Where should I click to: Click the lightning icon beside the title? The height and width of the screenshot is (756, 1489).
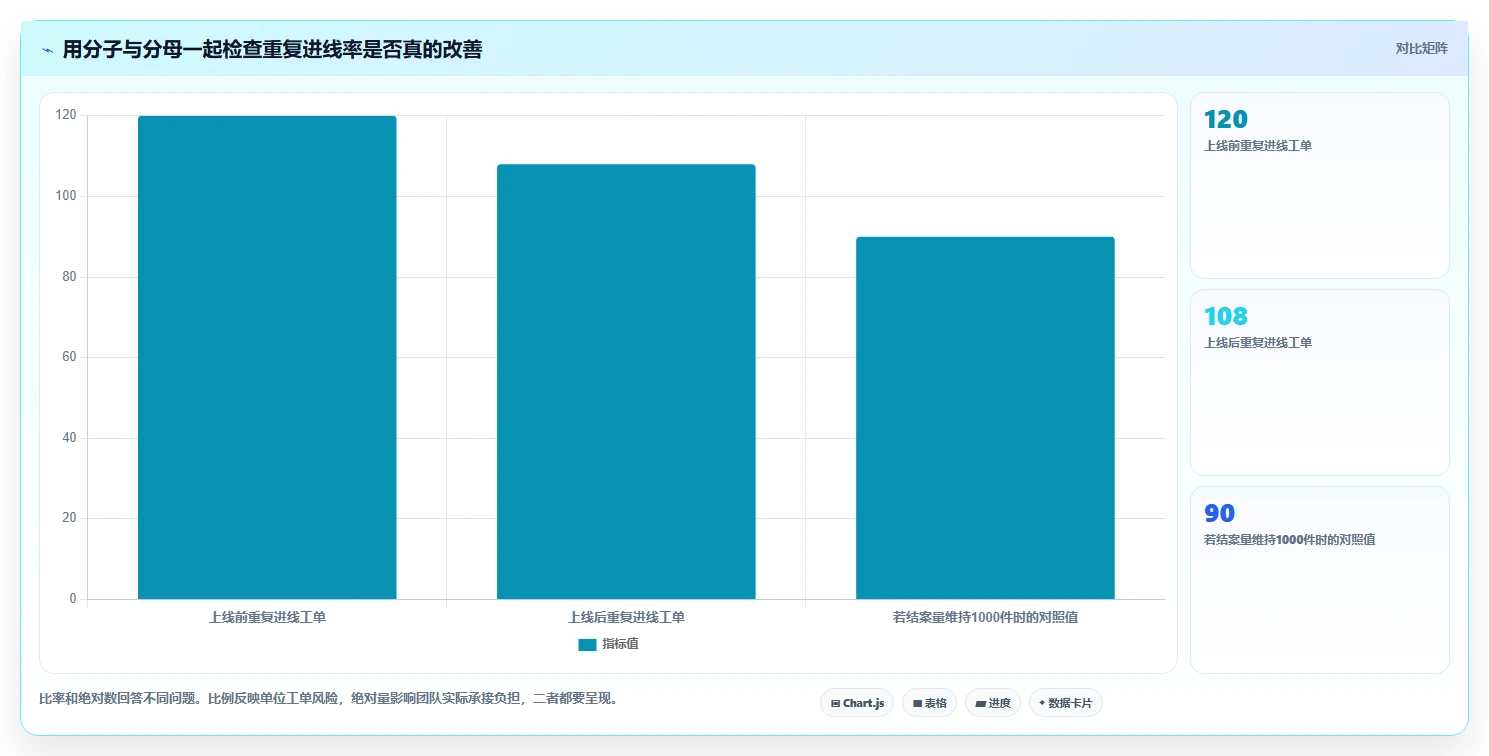point(47,49)
